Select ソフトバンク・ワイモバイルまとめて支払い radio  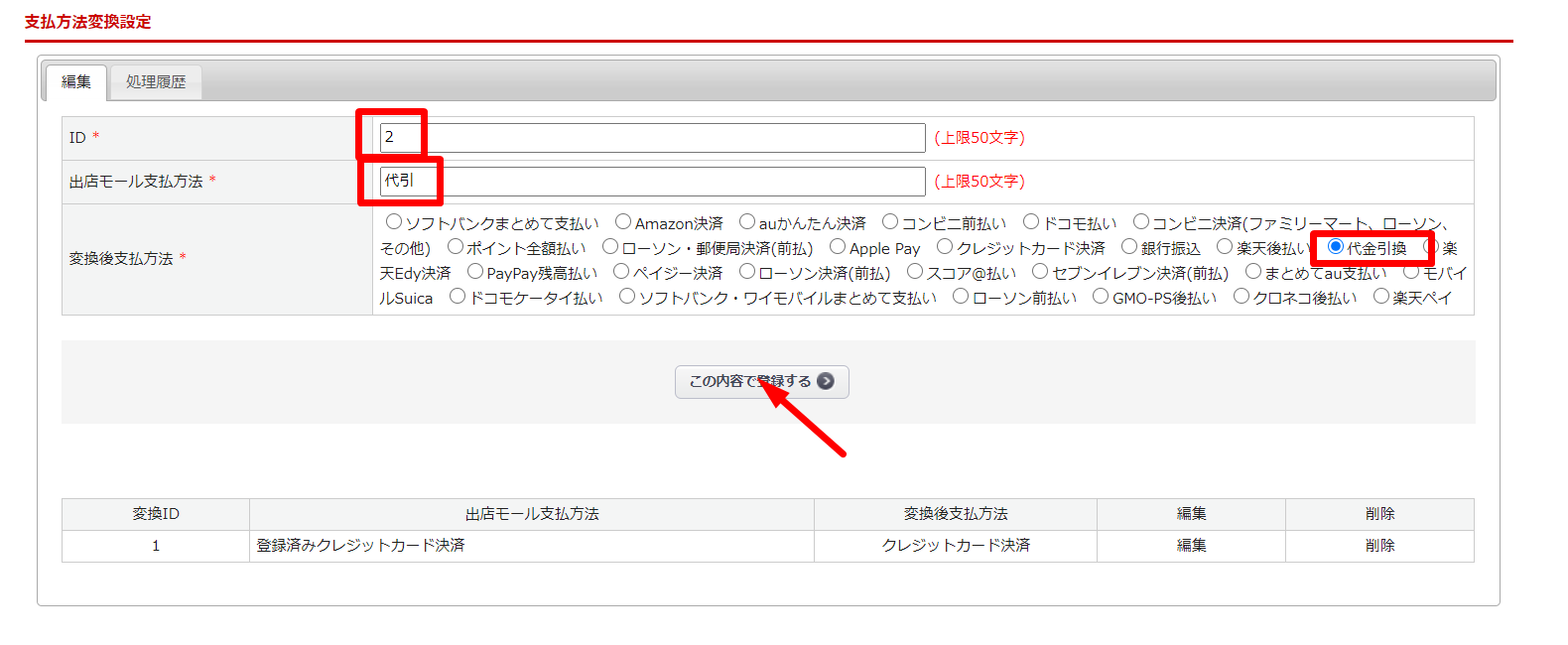click(627, 296)
